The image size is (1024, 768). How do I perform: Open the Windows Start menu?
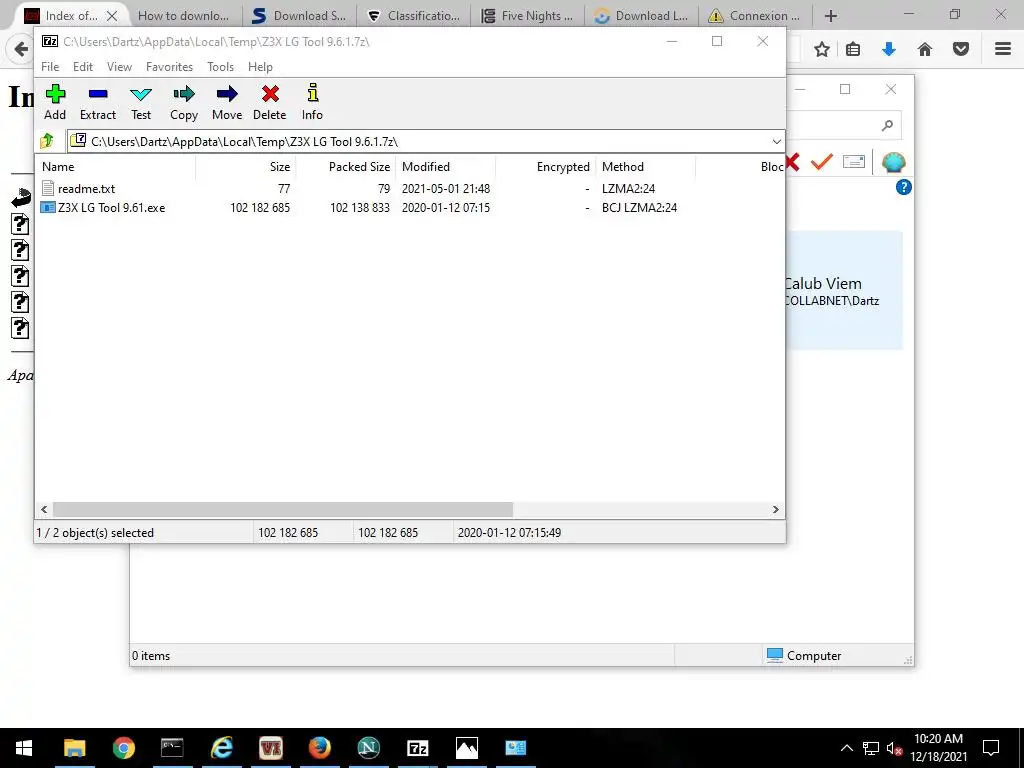tap(24, 748)
